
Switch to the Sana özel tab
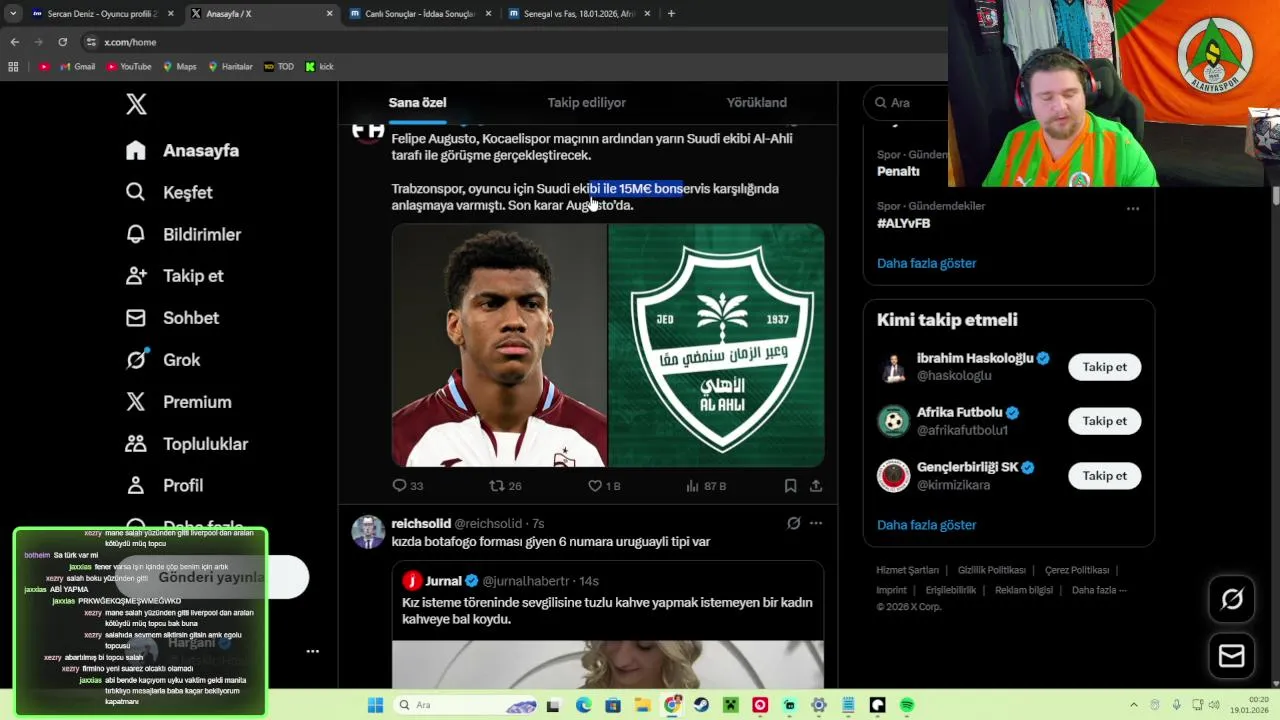coord(417,103)
